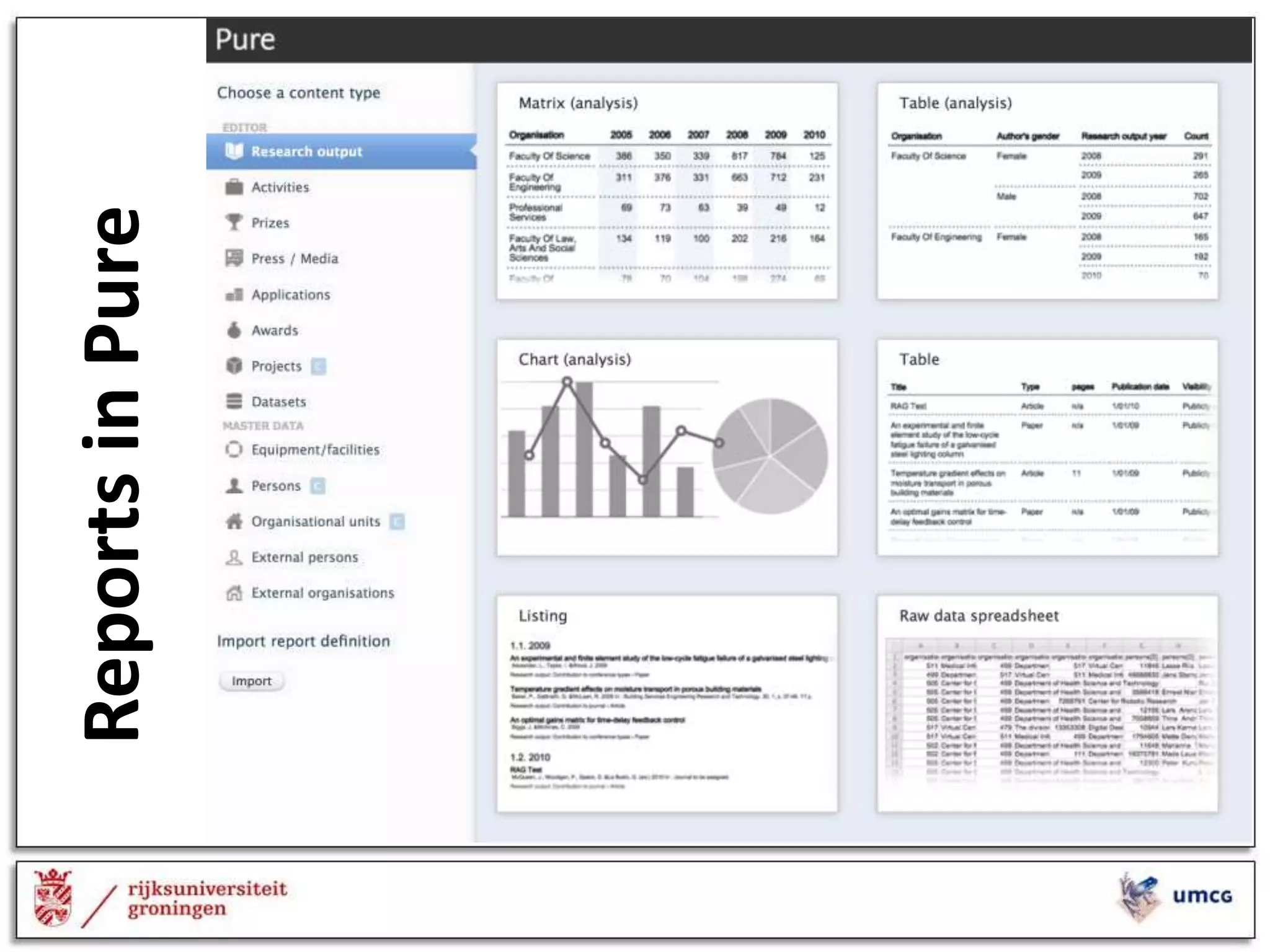Click the Organisational units house icon

[x=234, y=521]
